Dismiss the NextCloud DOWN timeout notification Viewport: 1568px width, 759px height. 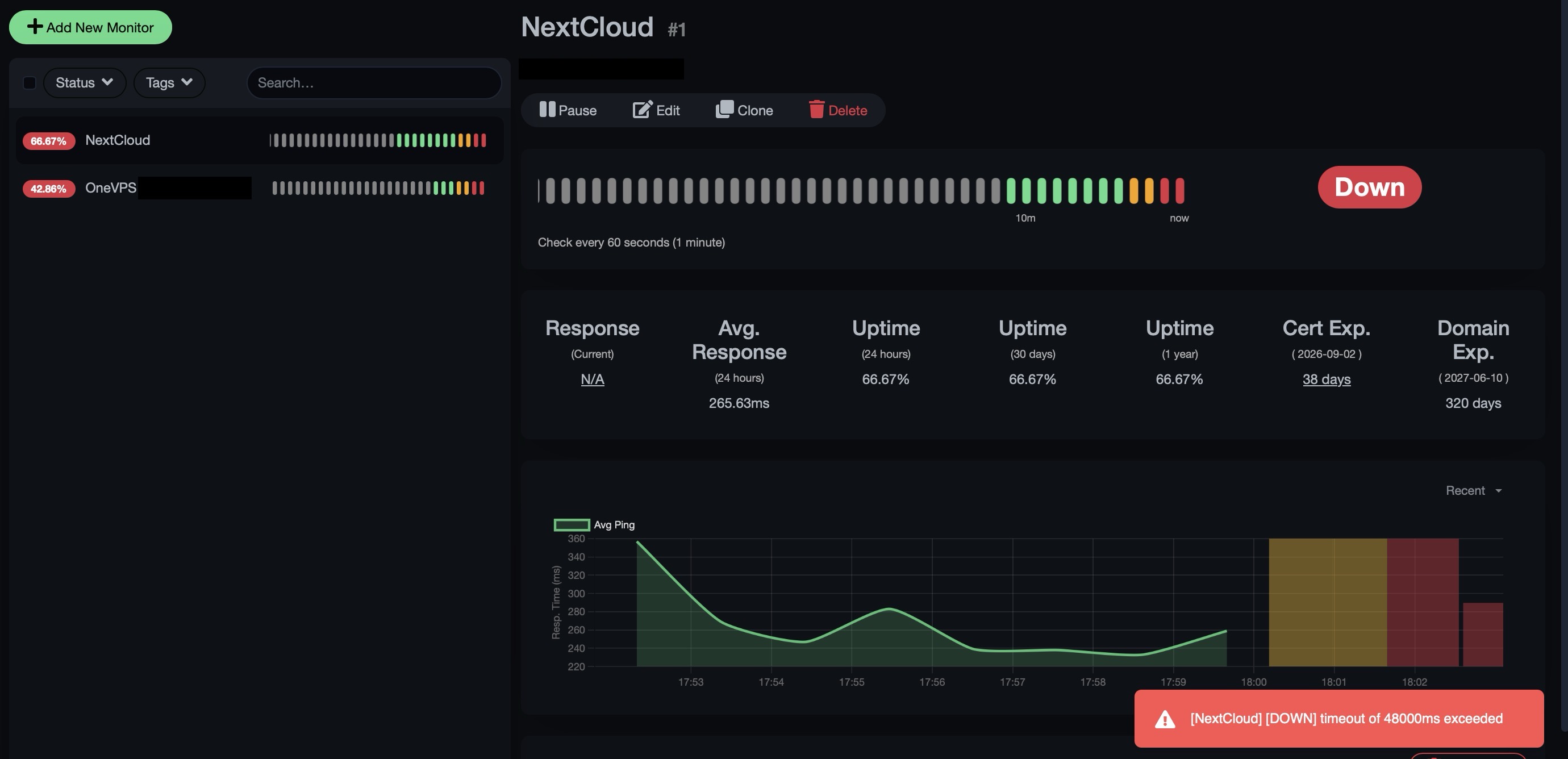click(1339, 719)
